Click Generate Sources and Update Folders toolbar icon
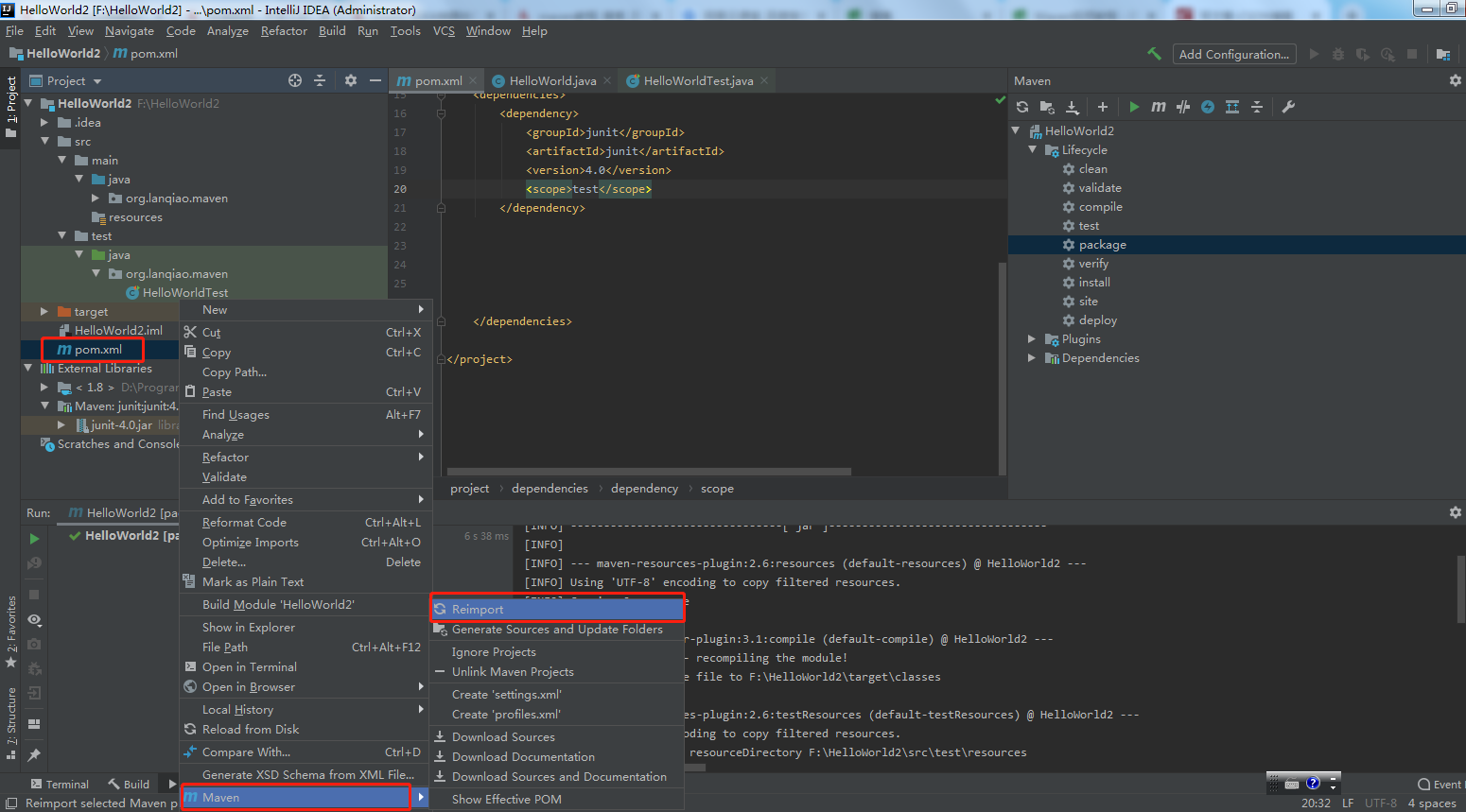This screenshot has width=1466, height=812. (1047, 107)
